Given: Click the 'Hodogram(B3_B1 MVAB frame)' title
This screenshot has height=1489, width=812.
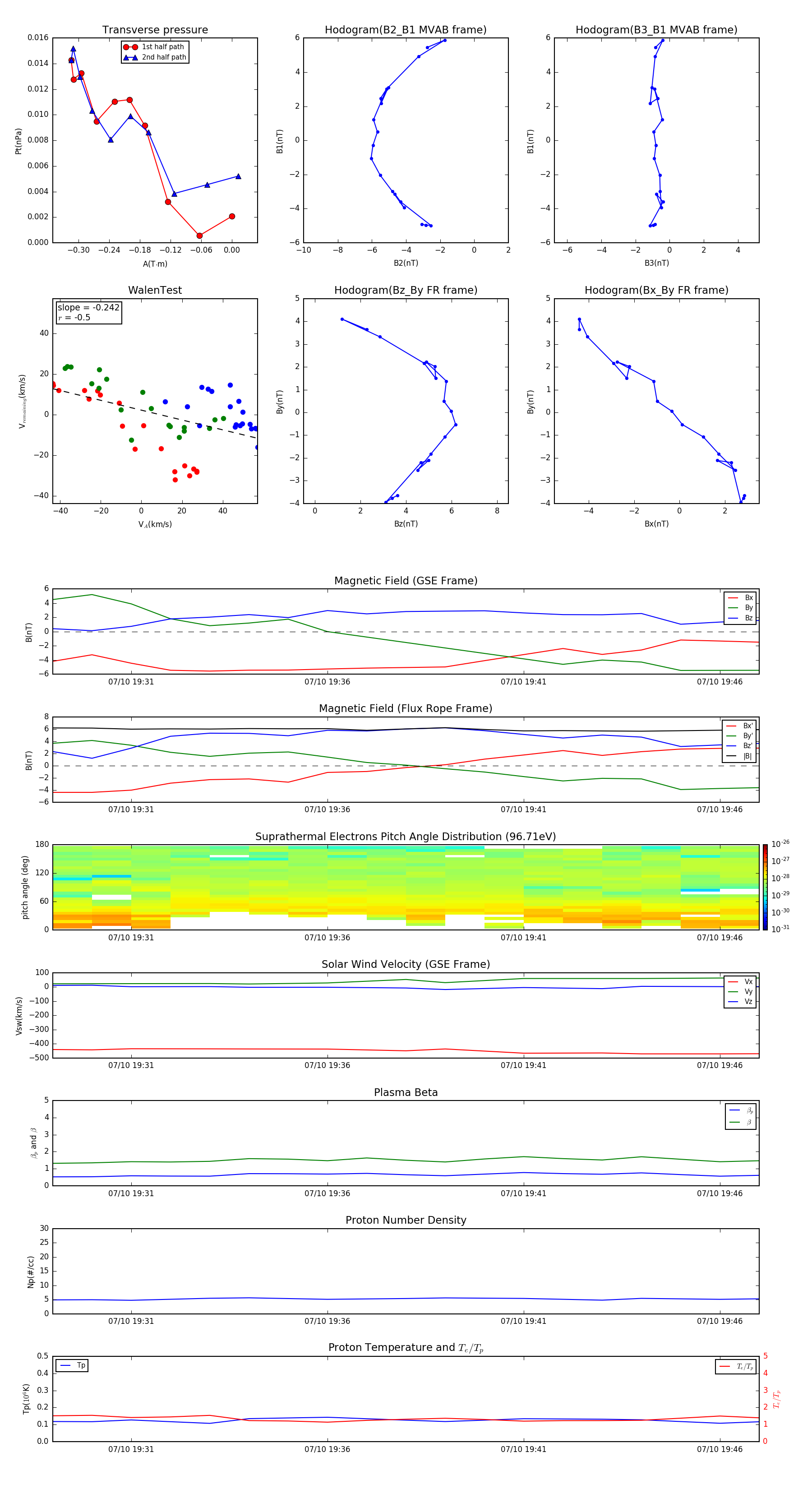Looking at the screenshot, I should coord(656,30).
